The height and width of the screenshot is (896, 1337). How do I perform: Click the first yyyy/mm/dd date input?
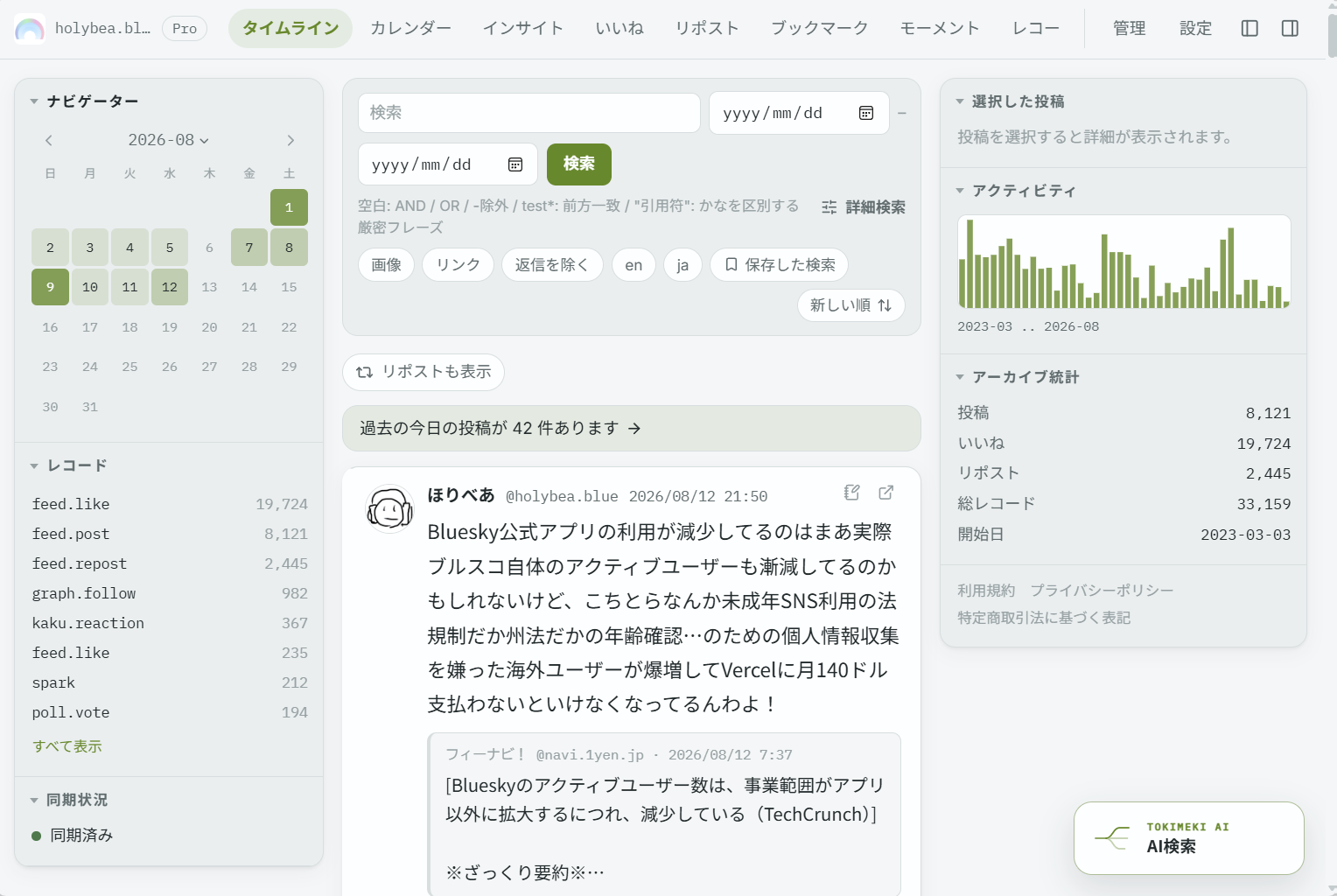(799, 113)
